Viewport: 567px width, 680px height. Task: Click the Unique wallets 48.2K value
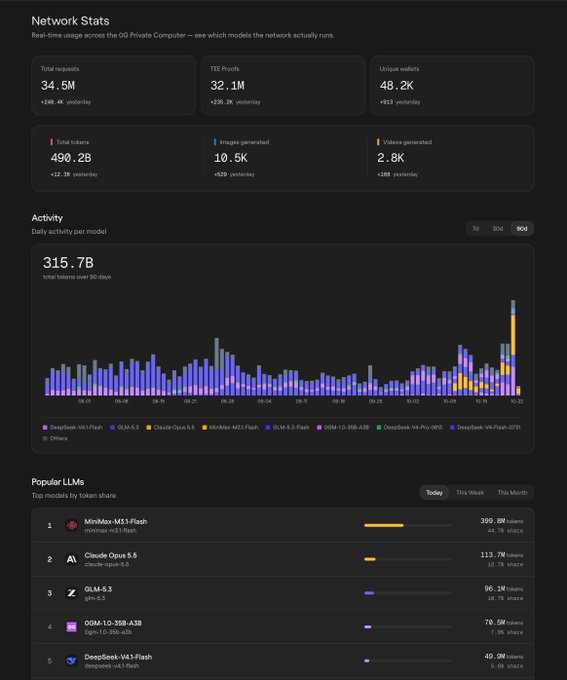pos(397,86)
